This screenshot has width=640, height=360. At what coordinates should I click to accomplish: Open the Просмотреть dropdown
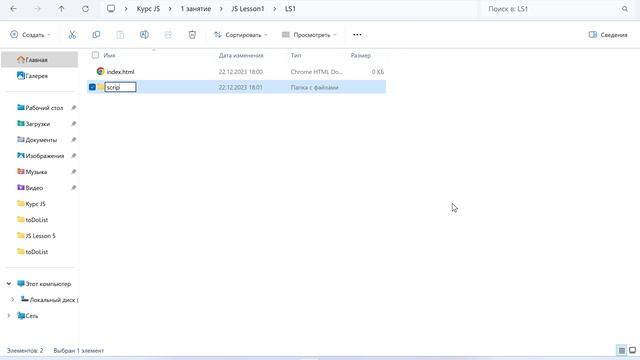point(309,35)
